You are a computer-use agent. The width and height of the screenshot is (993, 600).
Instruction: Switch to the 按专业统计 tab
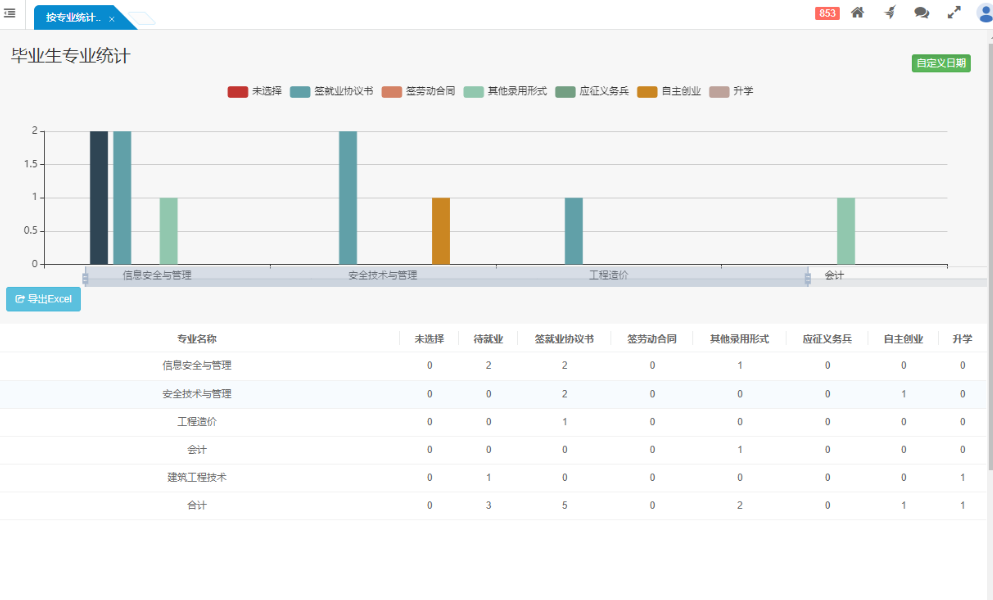(x=73, y=18)
